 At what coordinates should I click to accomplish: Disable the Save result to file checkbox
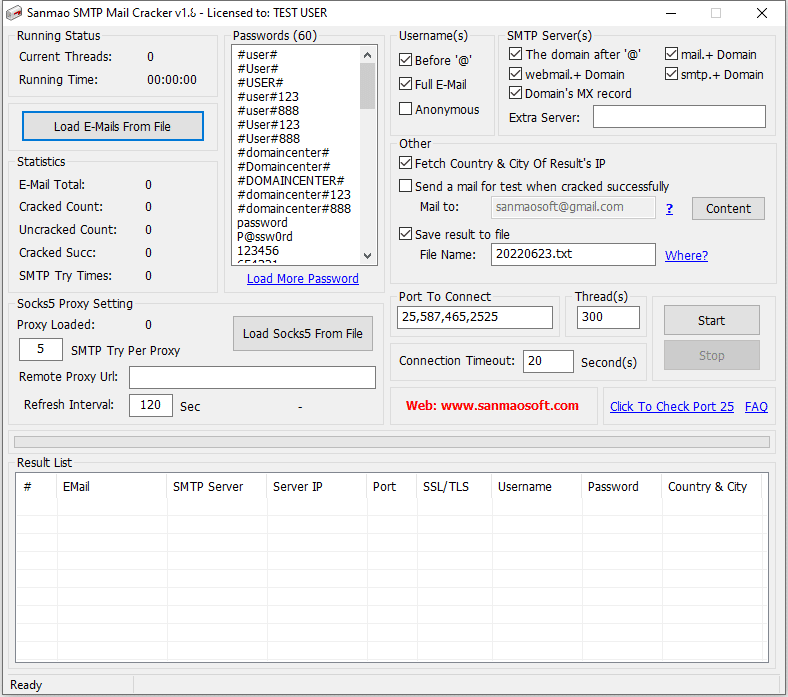406,234
